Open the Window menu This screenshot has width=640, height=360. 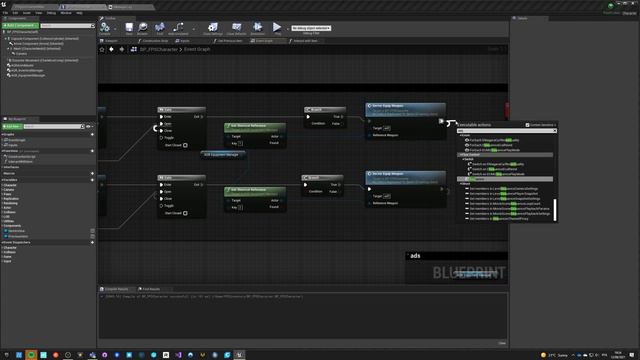point(66,13)
